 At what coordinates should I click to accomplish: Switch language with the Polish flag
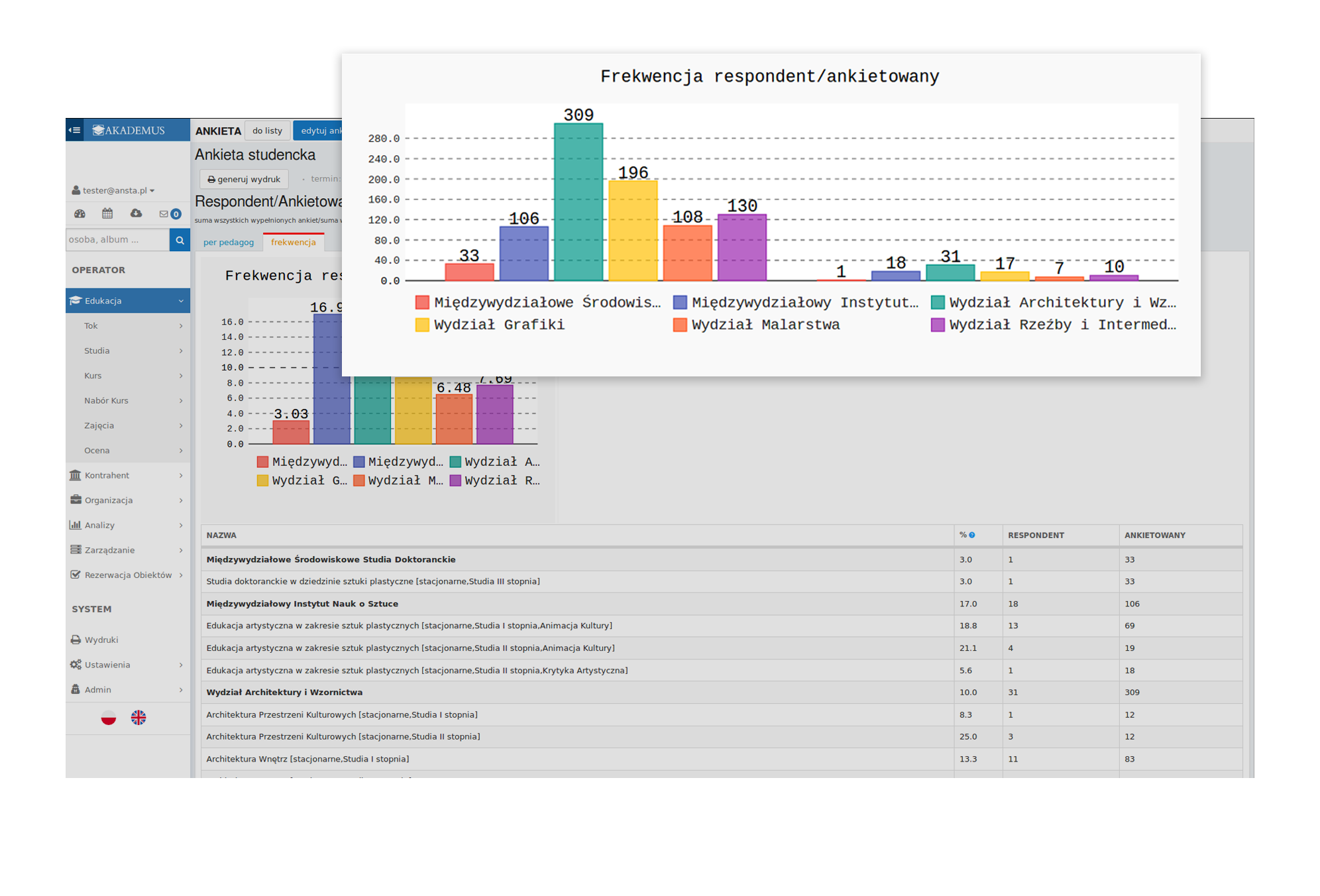point(109,718)
